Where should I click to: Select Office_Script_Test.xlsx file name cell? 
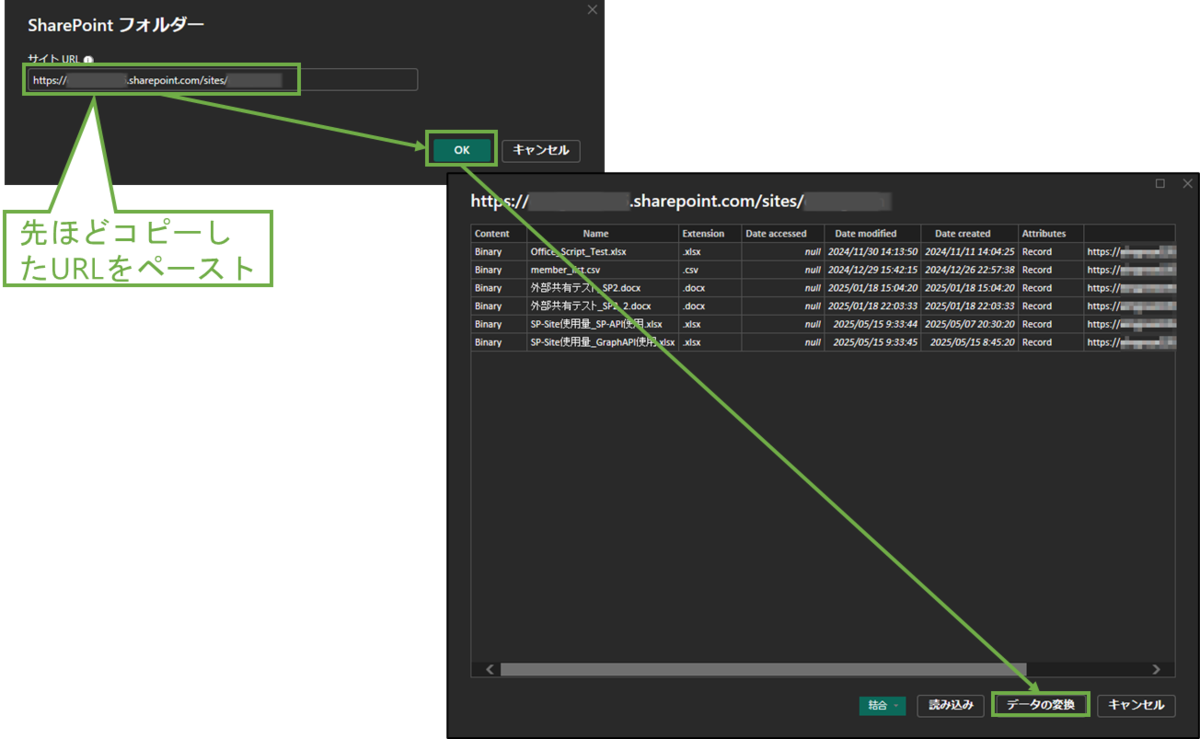point(602,252)
